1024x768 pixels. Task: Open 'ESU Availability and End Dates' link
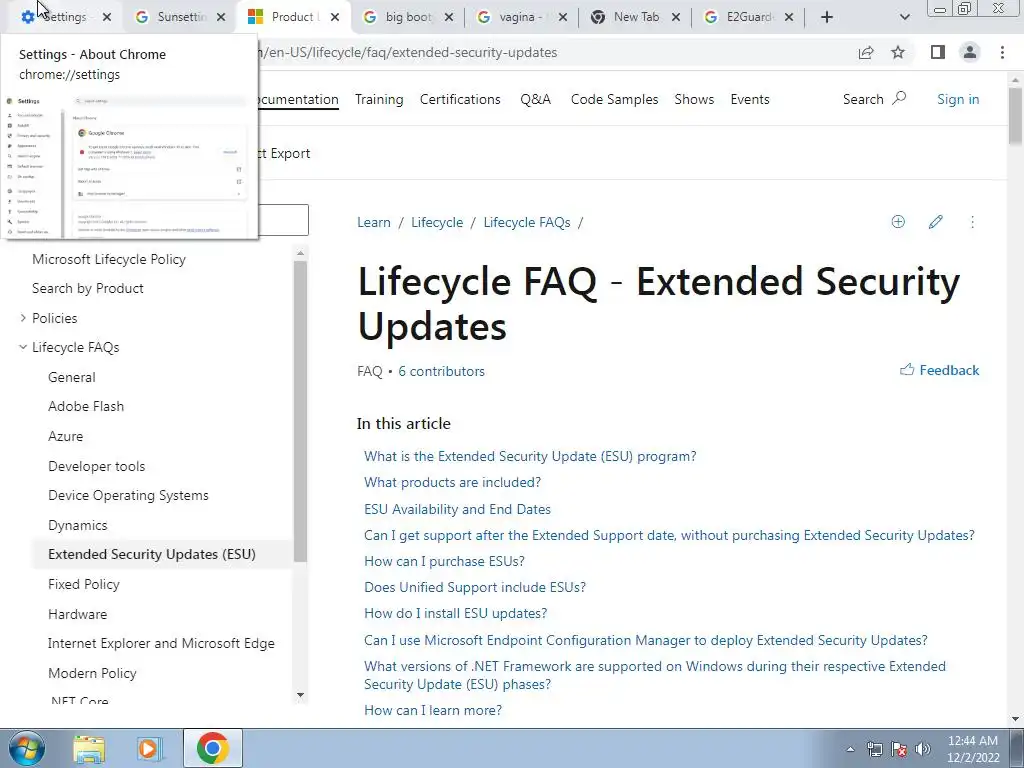tap(457, 509)
